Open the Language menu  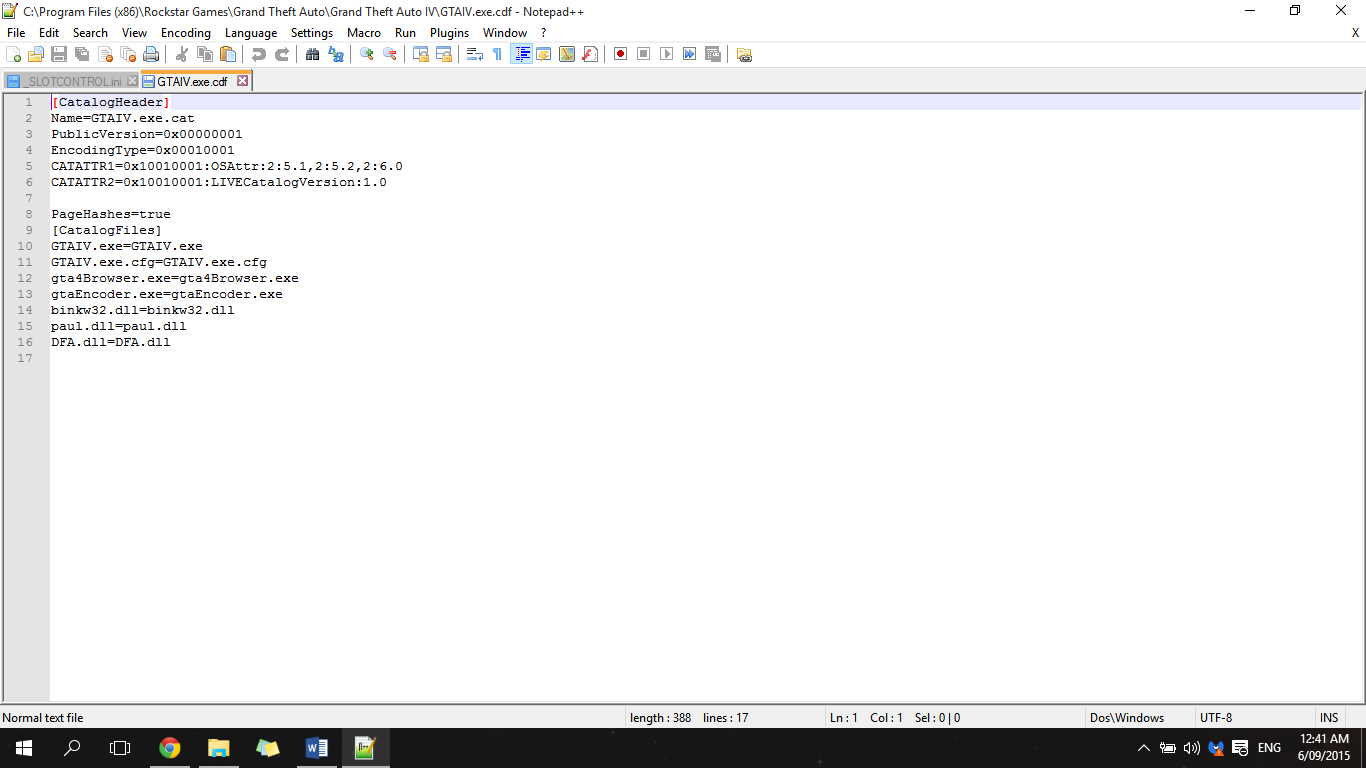251,33
